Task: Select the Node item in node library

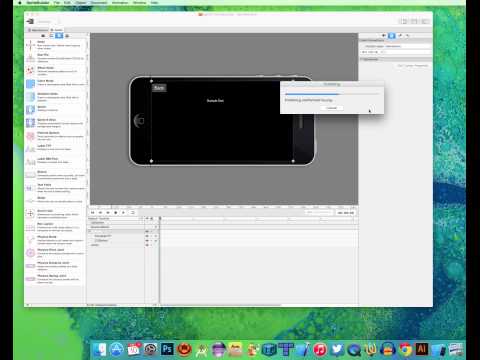Action: click(55, 45)
